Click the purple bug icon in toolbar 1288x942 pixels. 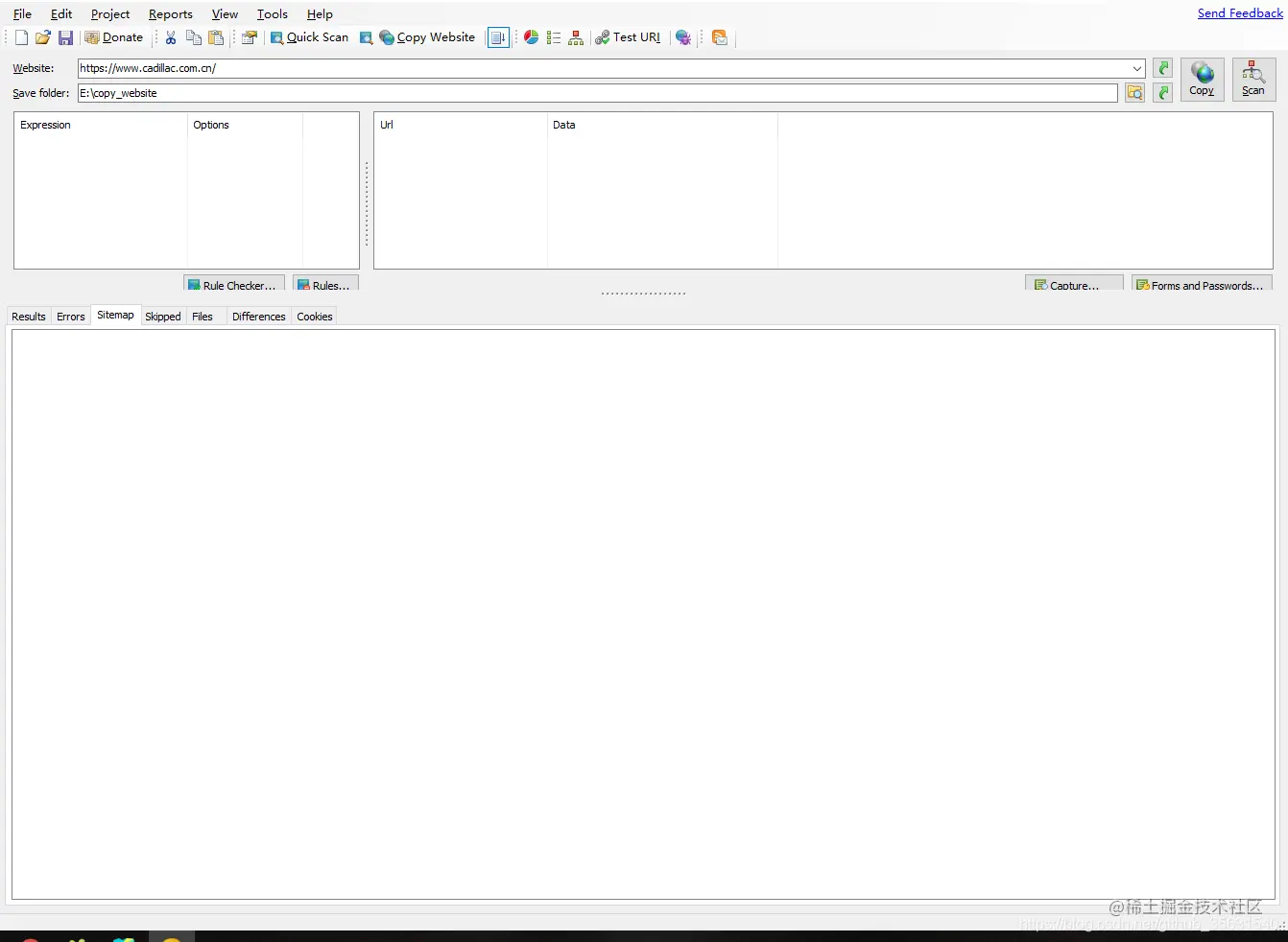(683, 37)
